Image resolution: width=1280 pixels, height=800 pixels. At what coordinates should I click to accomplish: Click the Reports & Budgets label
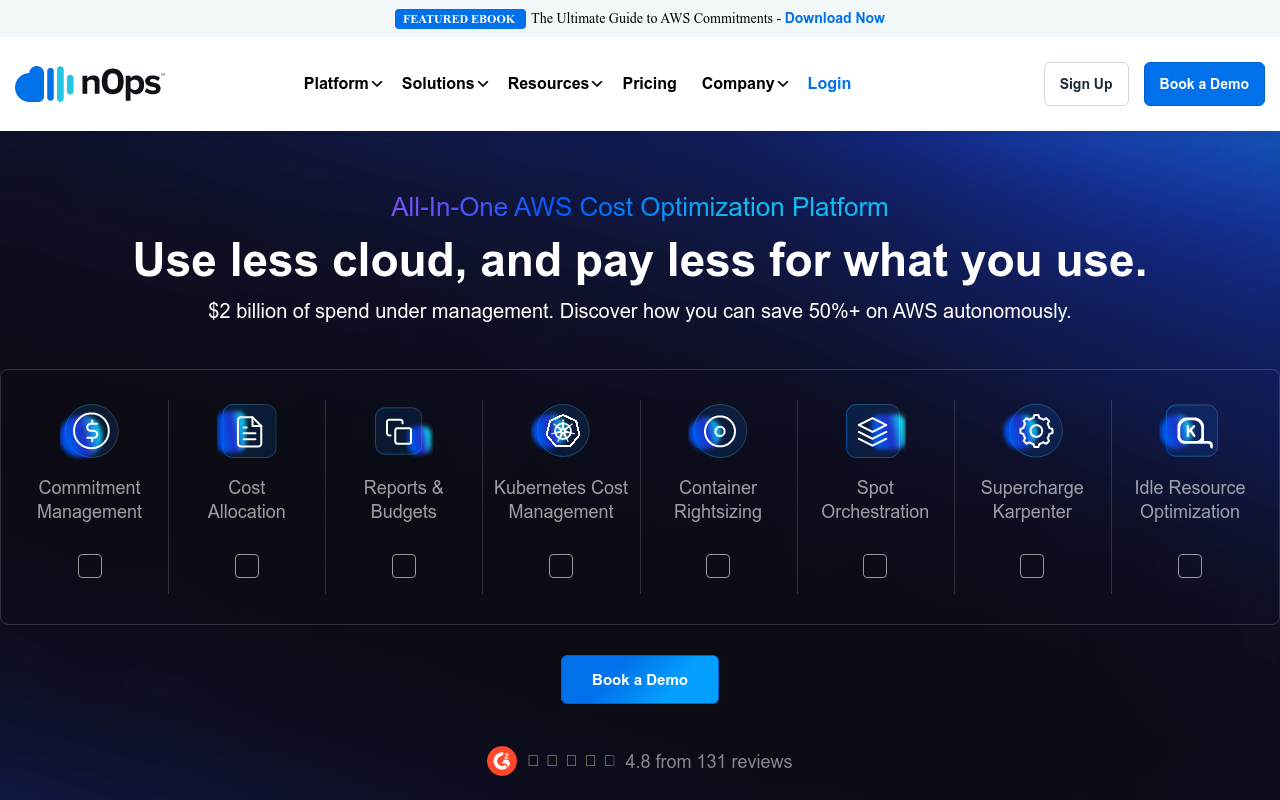tap(404, 500)
